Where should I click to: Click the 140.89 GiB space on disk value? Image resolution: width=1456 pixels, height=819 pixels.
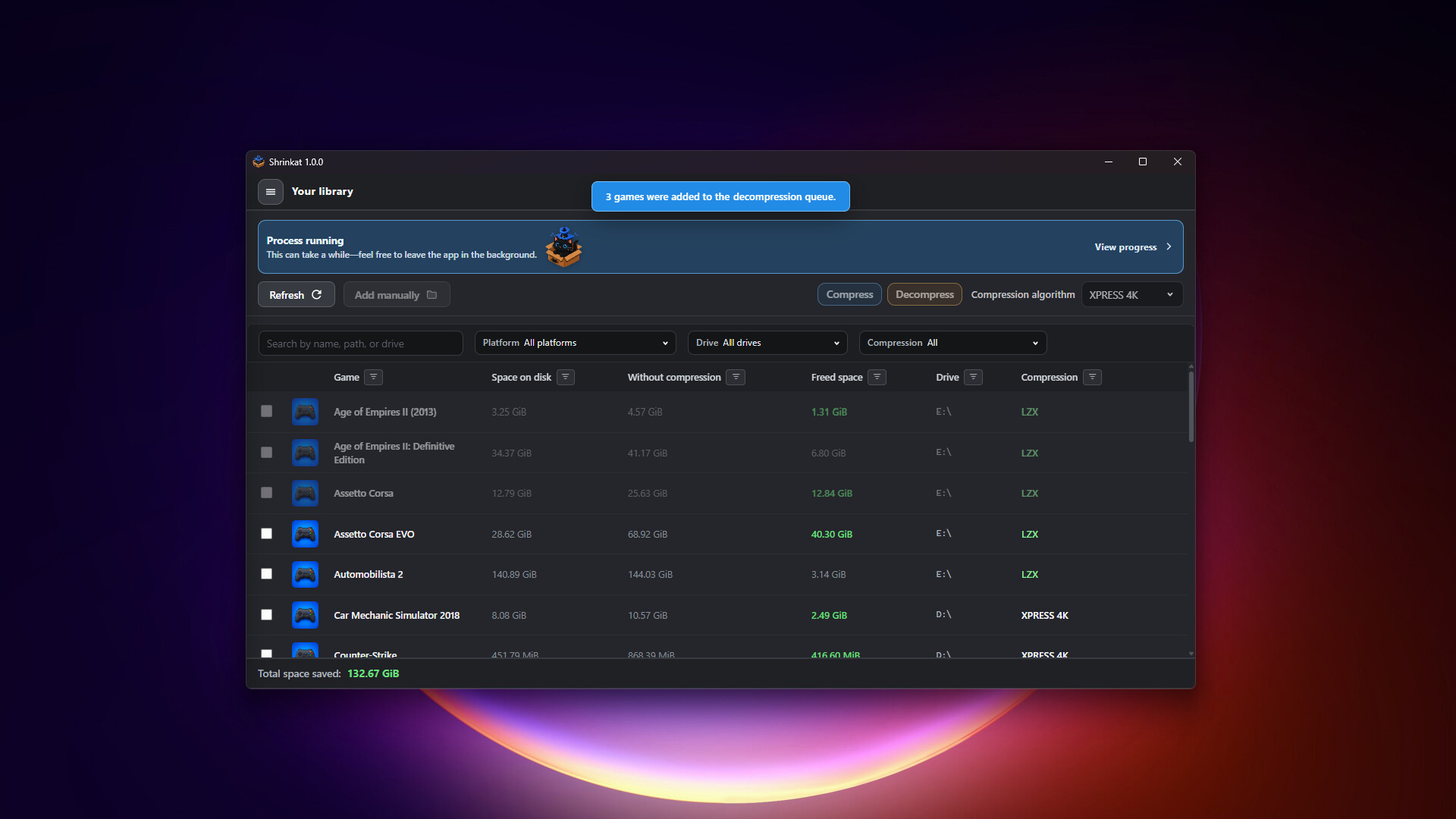[x=514, y=574]
